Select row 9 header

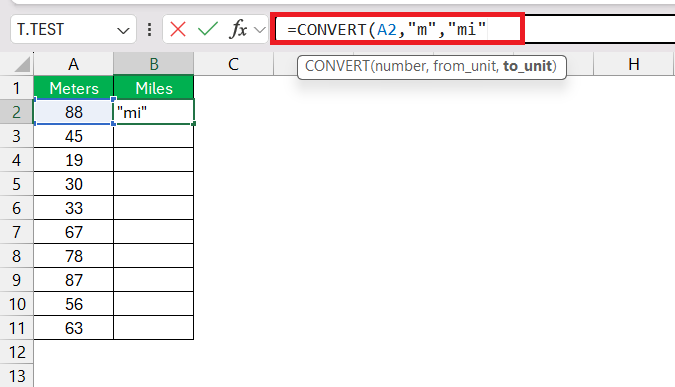click(x=16, y=280)
